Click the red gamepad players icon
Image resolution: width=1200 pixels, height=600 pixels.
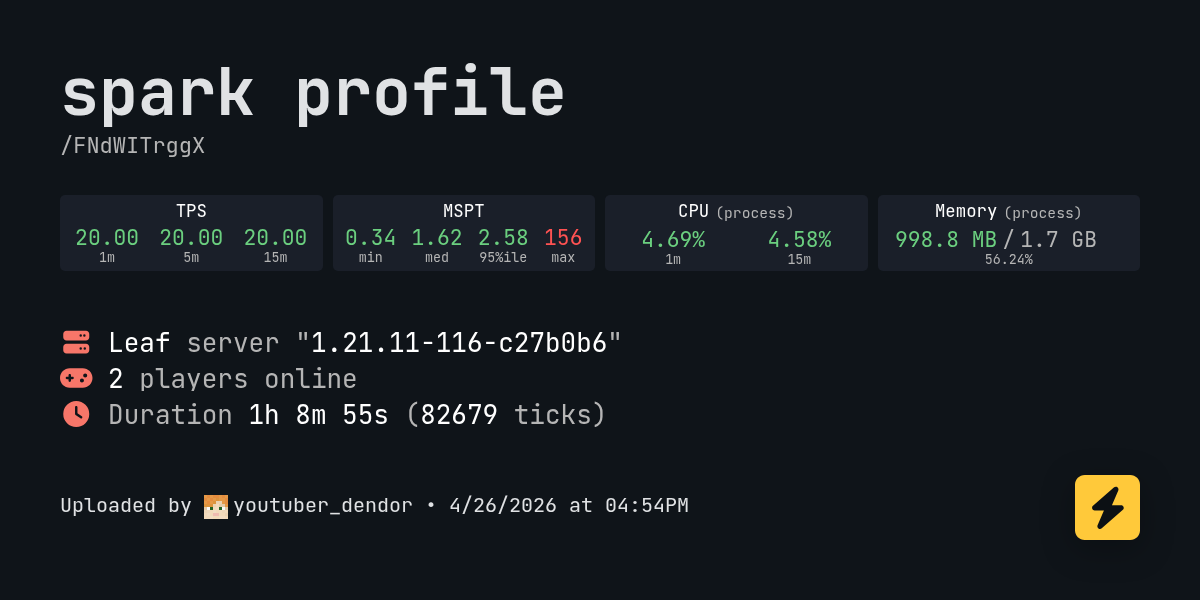point(76,378)
